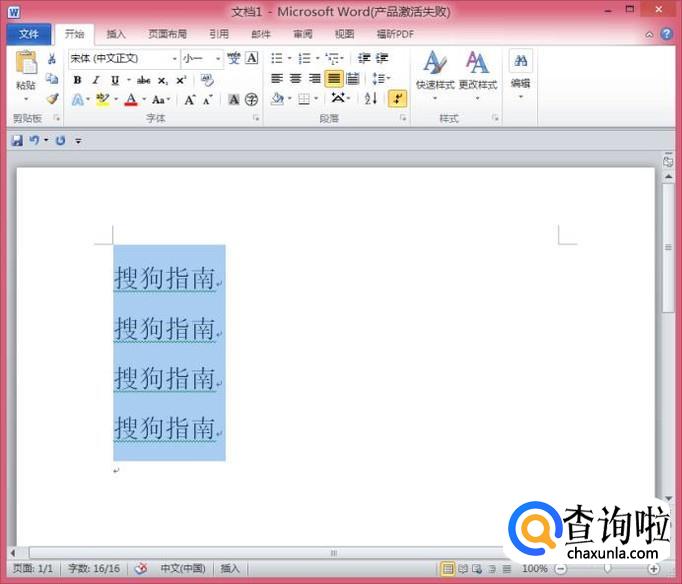Switch to the Review tab
Viewport: 682px width, 584px height.
(303, 34)
